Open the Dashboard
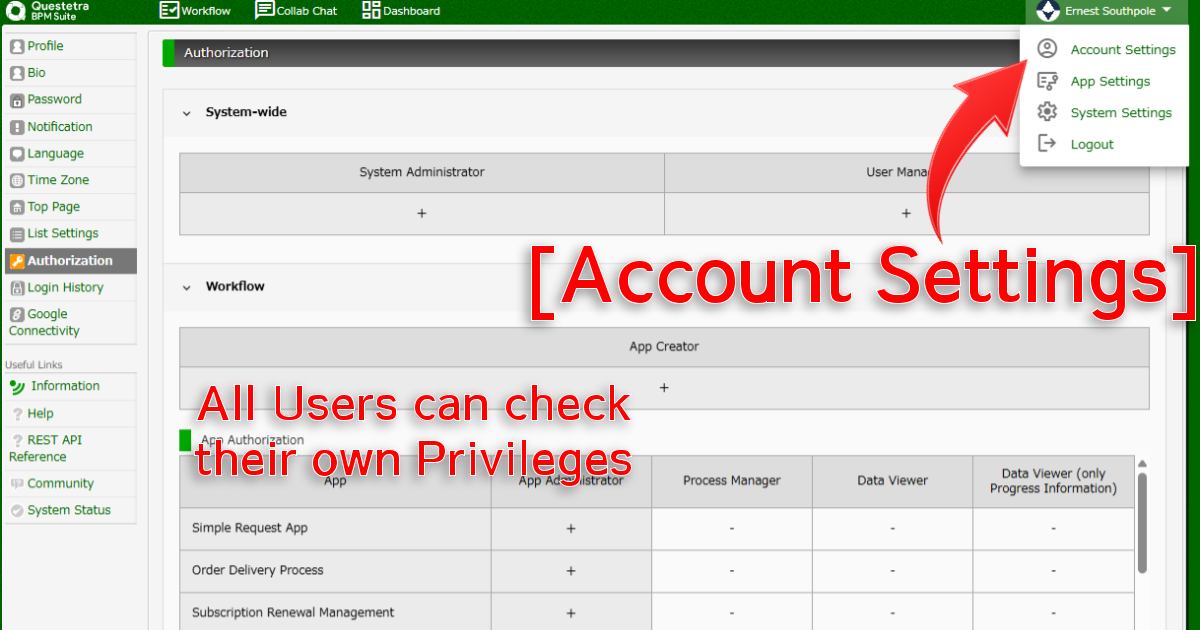This screenshot has height=630, width=1200. (x=400, y=11)
